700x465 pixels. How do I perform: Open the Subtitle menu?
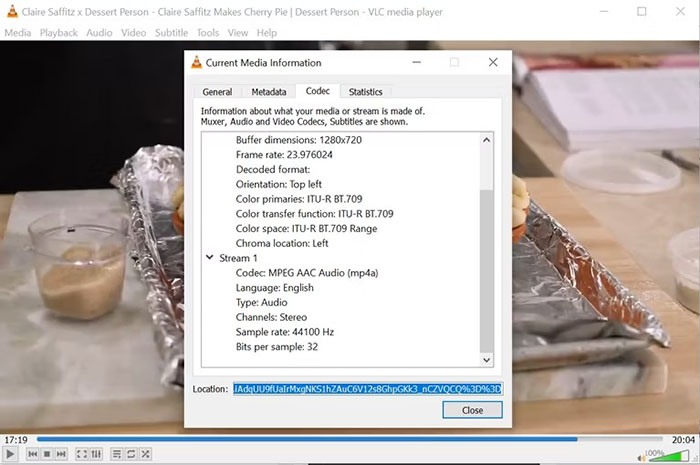pos(171,33)
